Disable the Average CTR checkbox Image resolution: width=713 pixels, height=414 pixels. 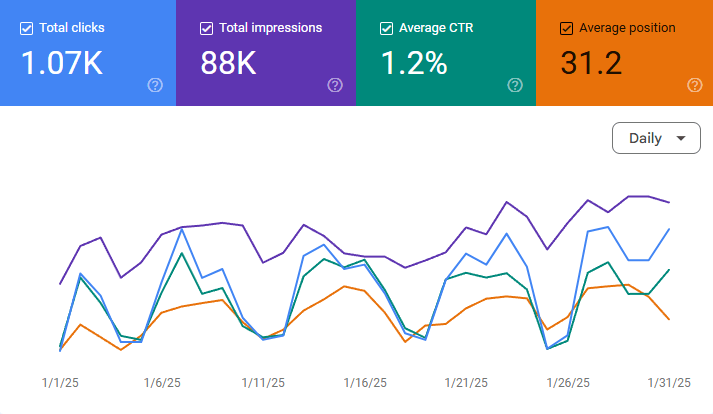386,28
